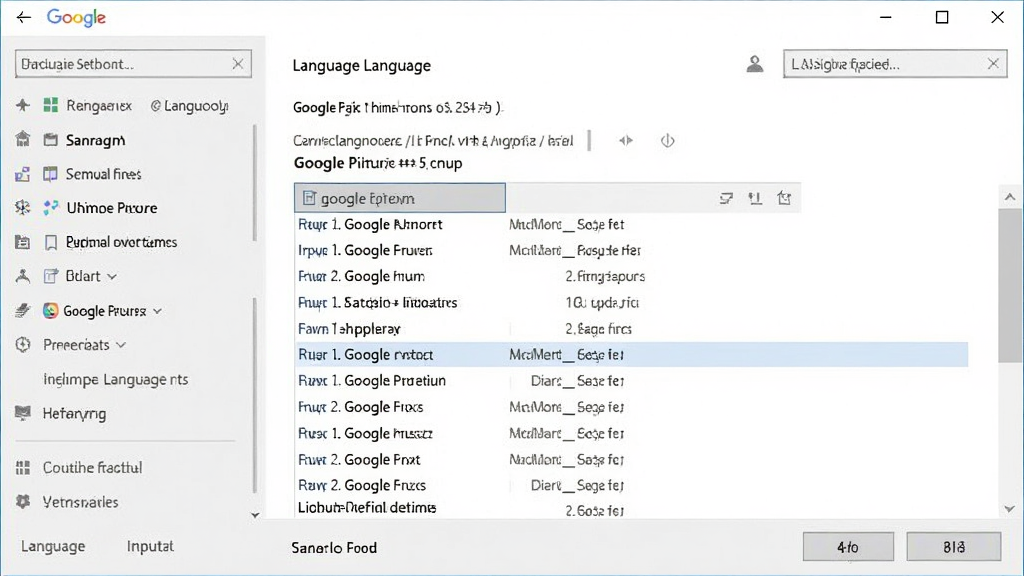Click the sort icon in the list toolbar
The width and height of the screenshot is (1024, 576).
click(x=756, y=198)
